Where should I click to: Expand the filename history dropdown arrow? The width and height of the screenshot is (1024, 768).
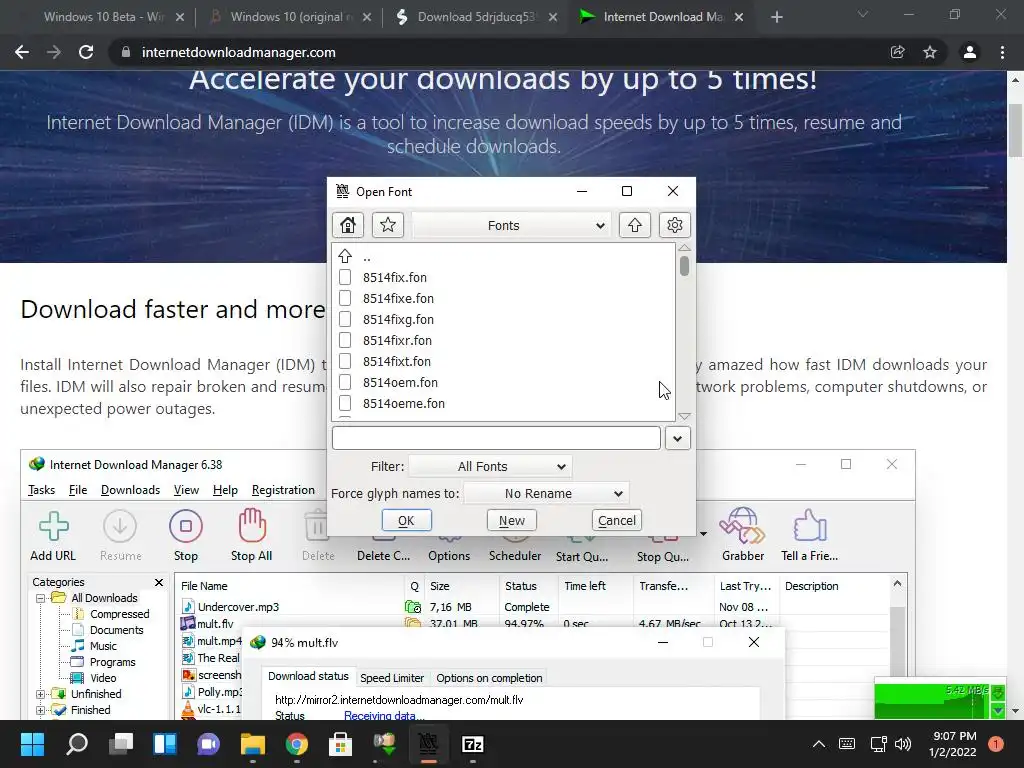[x=677, y=438]
